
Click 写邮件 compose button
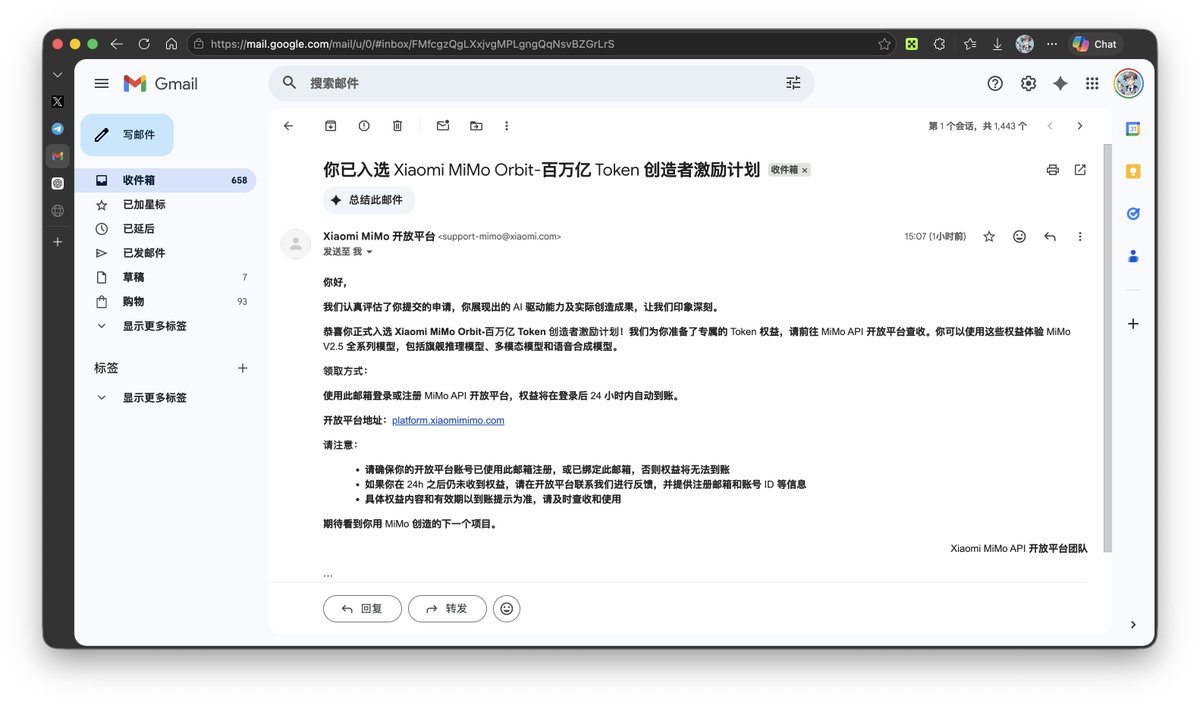[x=127, y=135]
